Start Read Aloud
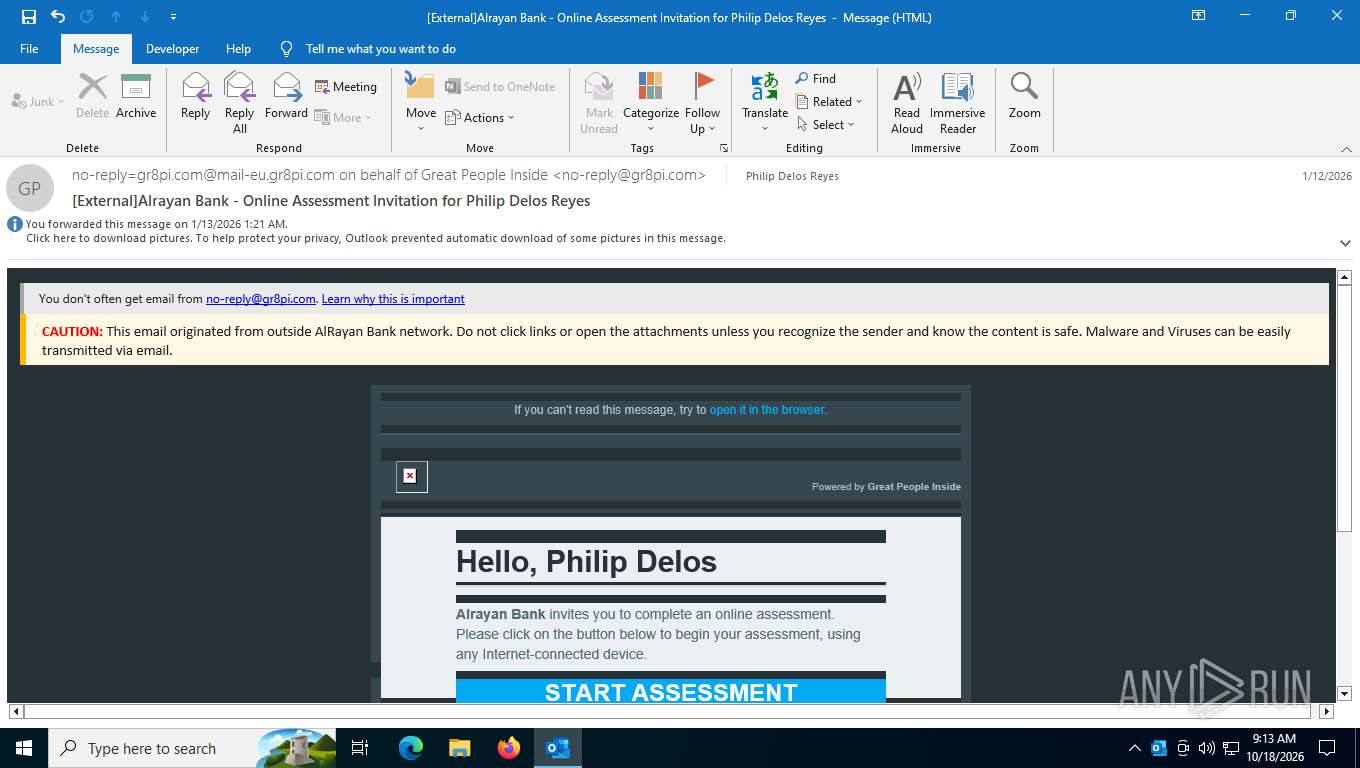 pos(907,102)
